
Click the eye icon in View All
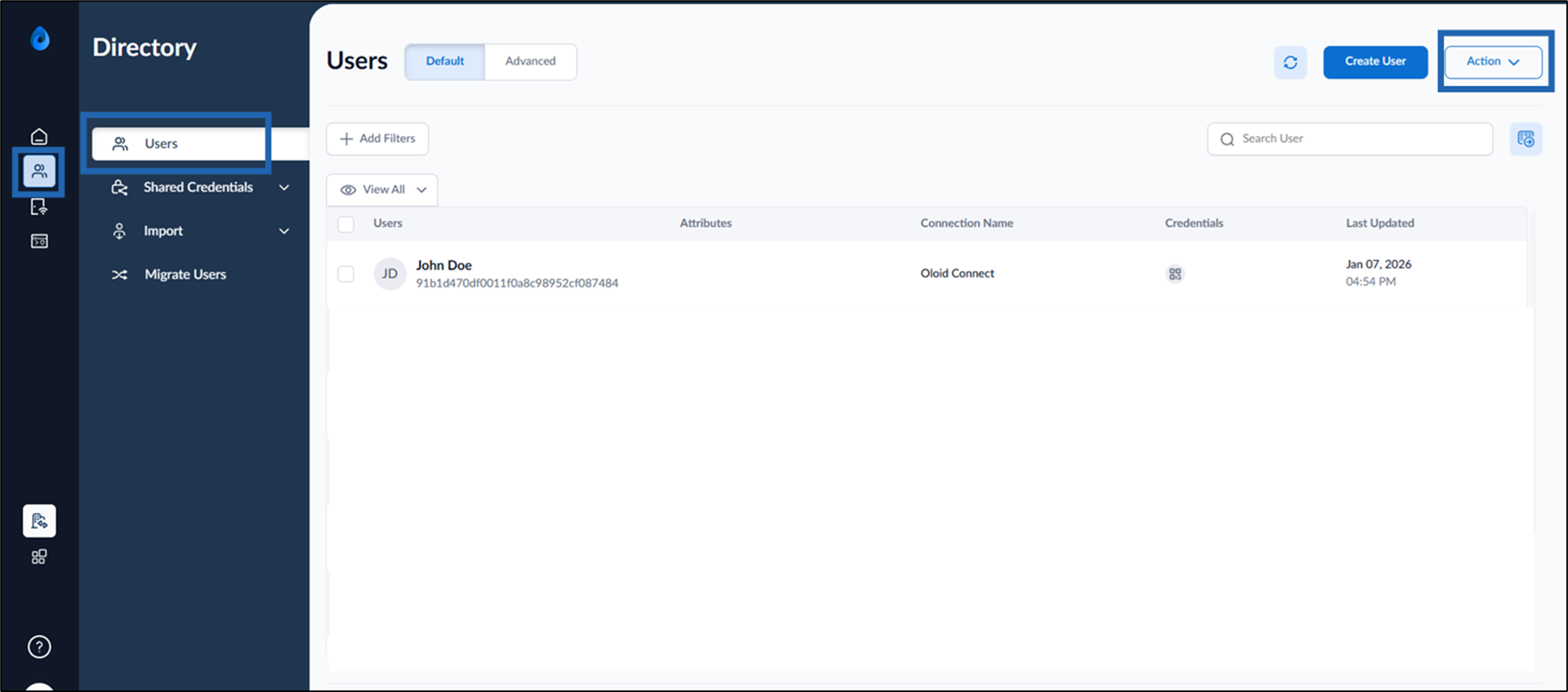coord(348,190)
